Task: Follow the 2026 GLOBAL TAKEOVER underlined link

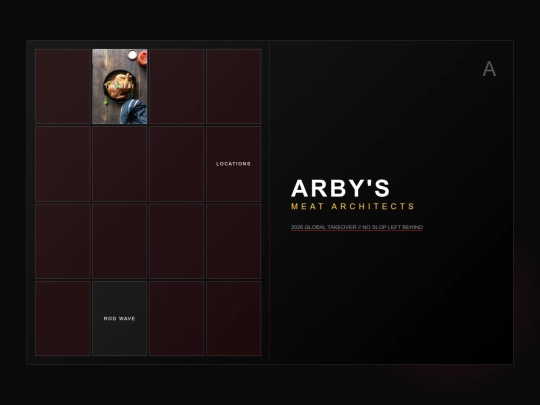Action: (x=357, y=227)
